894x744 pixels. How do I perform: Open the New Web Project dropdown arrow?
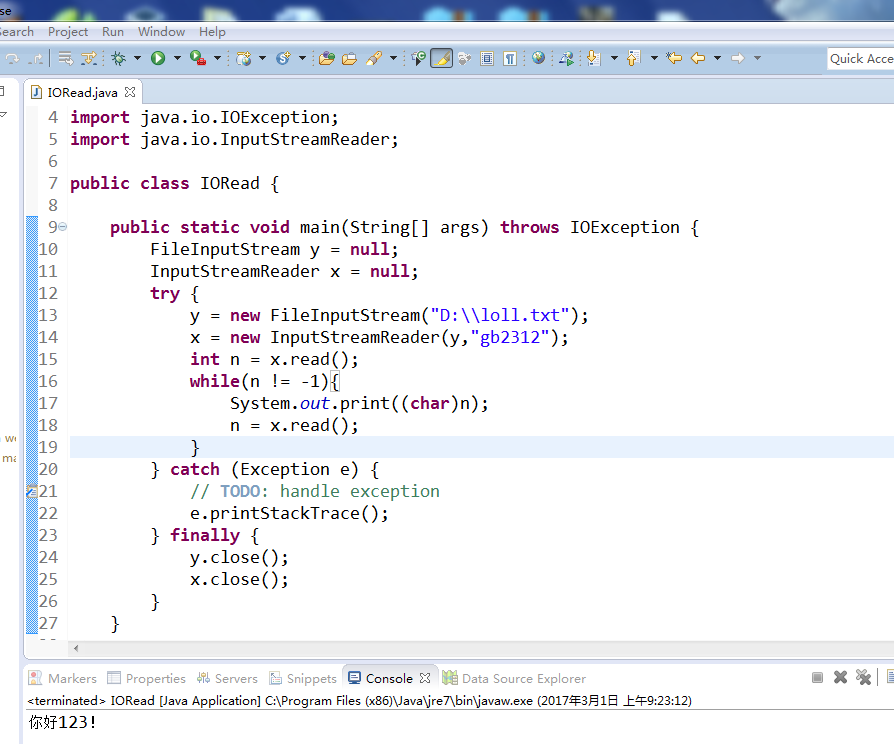(x=262, y=58)
